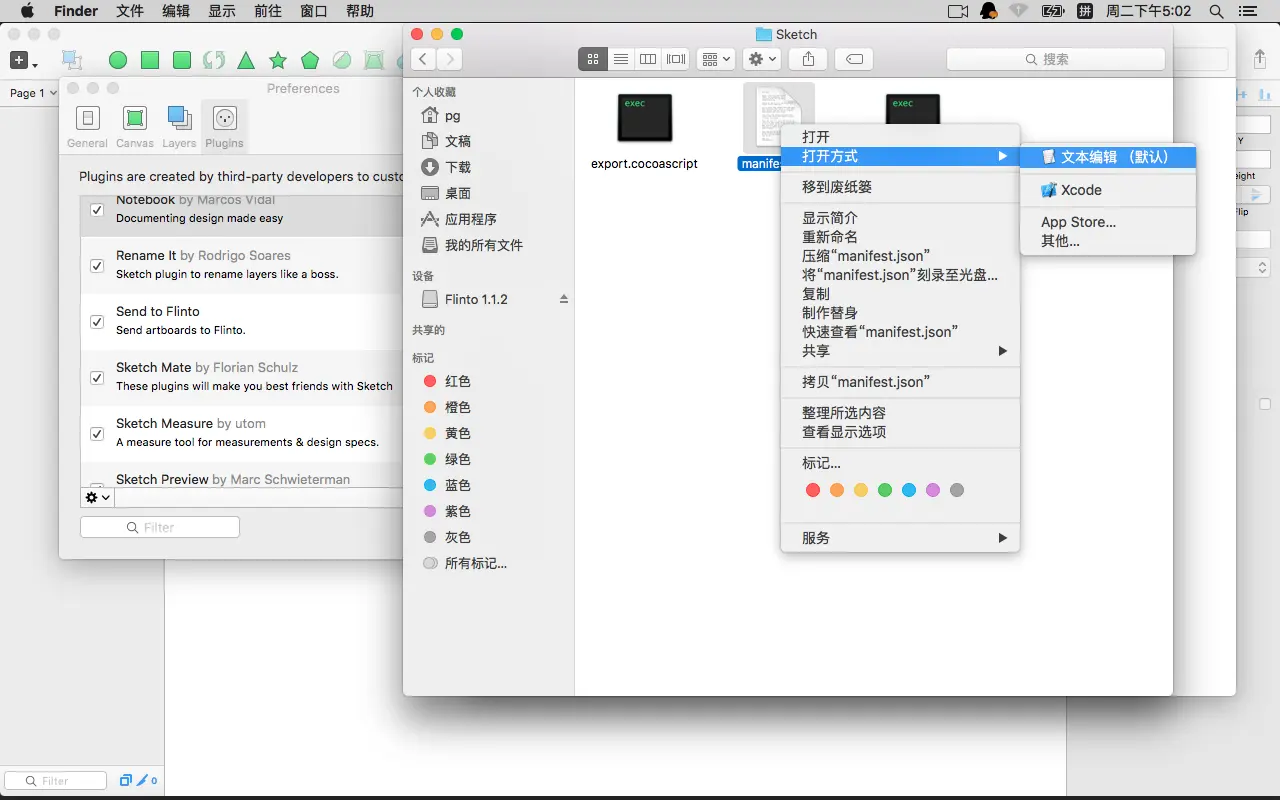This screenshot has height=800, width=1280.
Task: Select the Rectangle shape tool in Sketch toolbar
Action: [x=150, y=60]
